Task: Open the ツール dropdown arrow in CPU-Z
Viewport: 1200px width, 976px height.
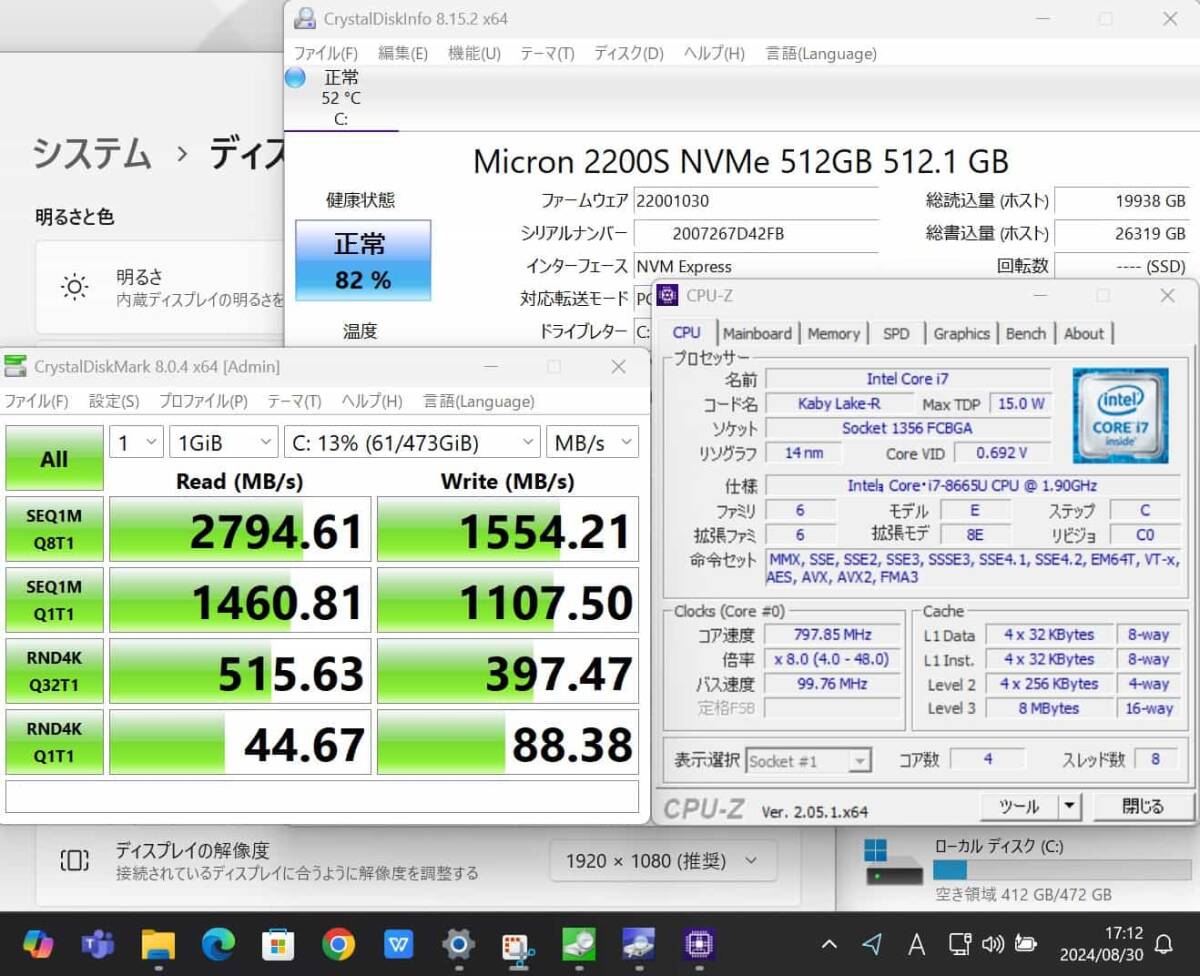Action: [x=1070, y=806]
